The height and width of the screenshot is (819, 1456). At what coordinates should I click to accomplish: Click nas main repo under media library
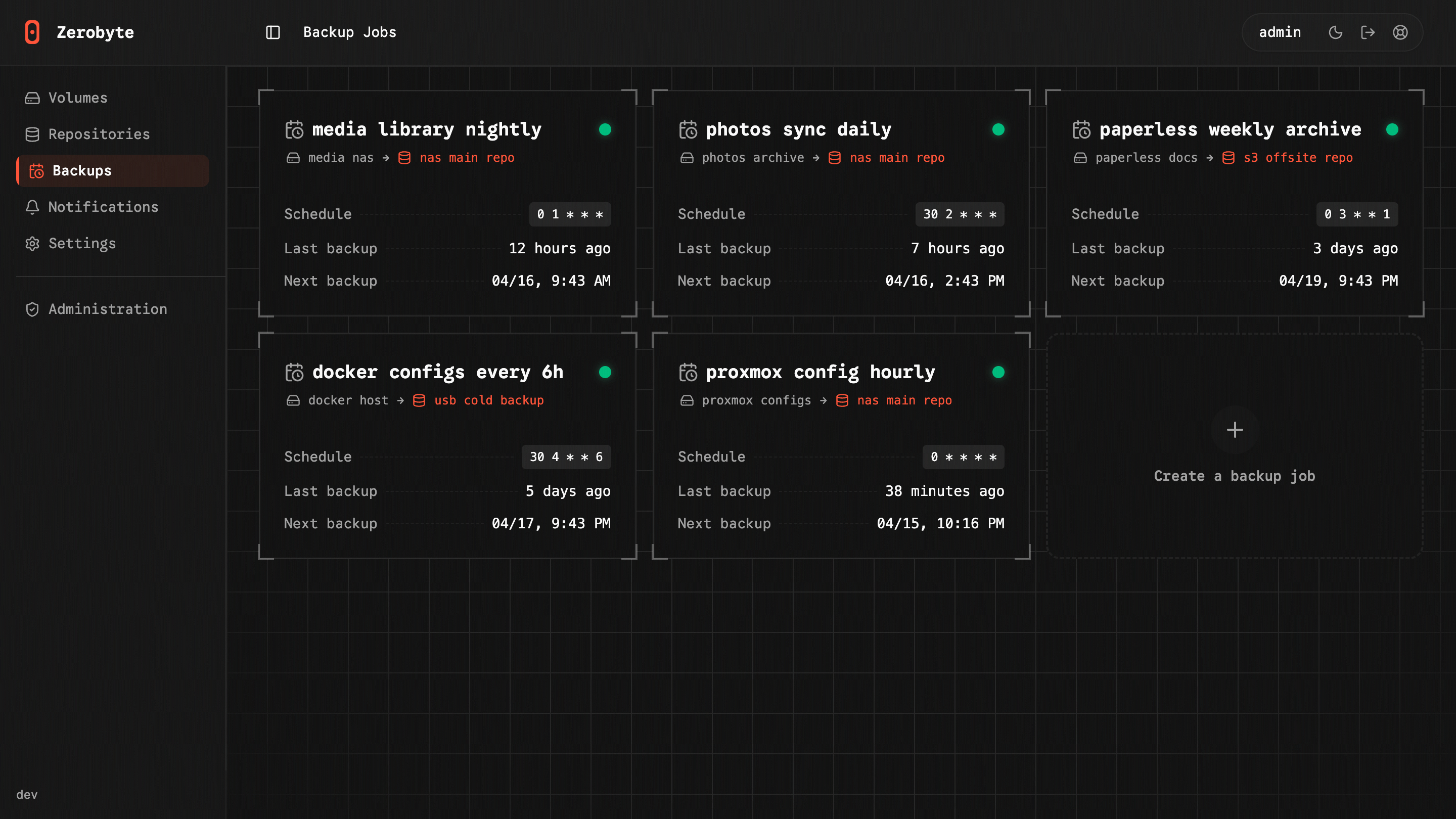click(x=467, y=158)
